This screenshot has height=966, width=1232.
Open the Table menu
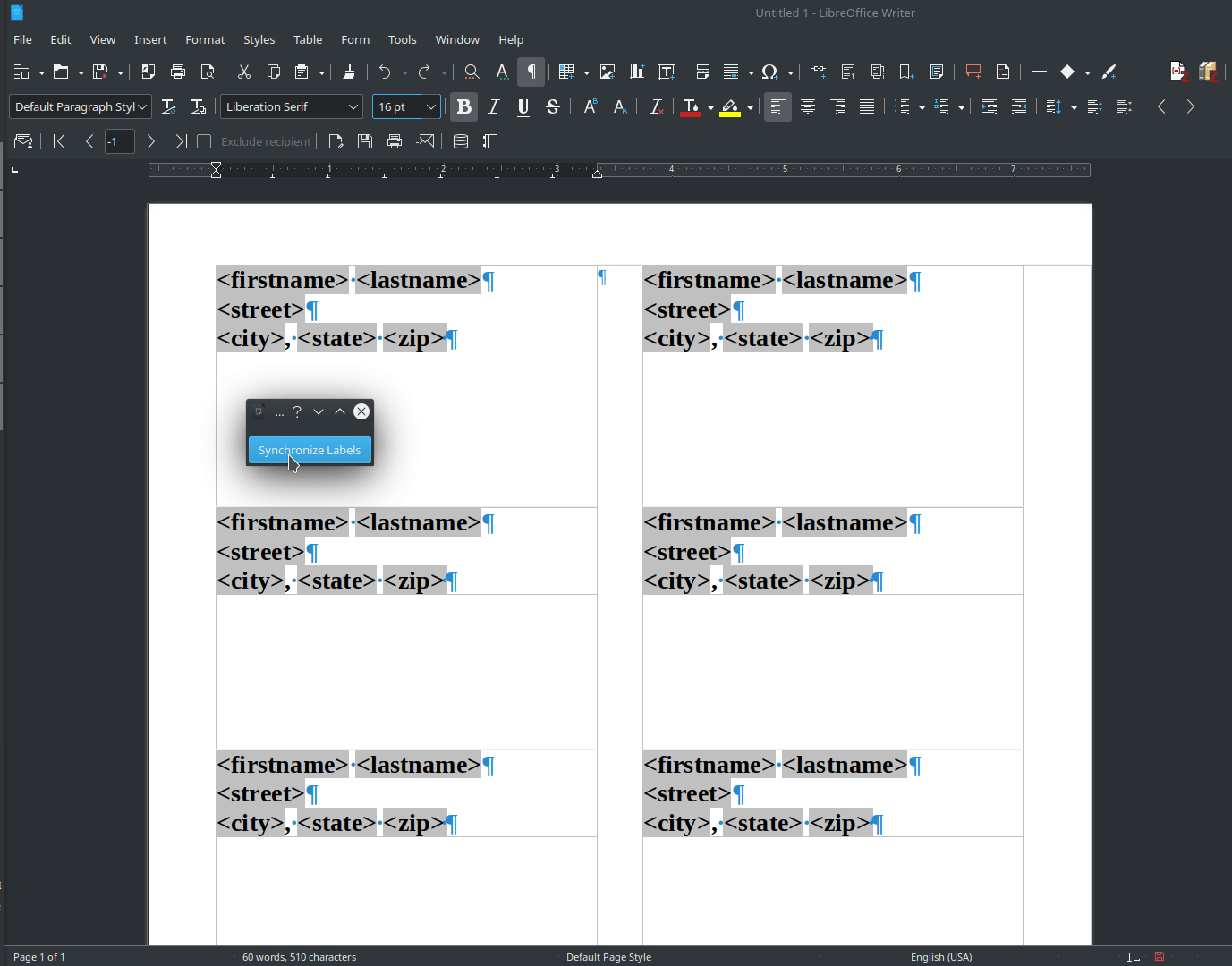click(308, 39)
